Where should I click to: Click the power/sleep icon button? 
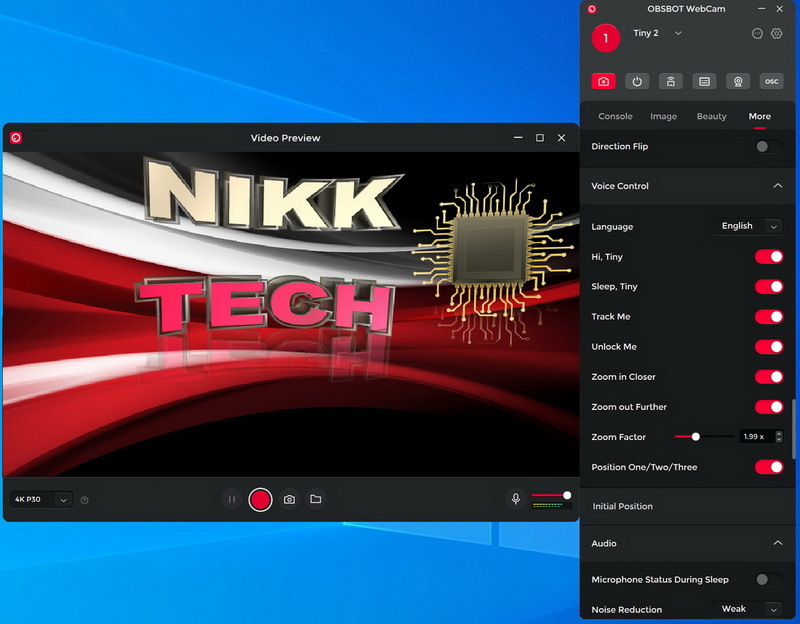[637, 82]
